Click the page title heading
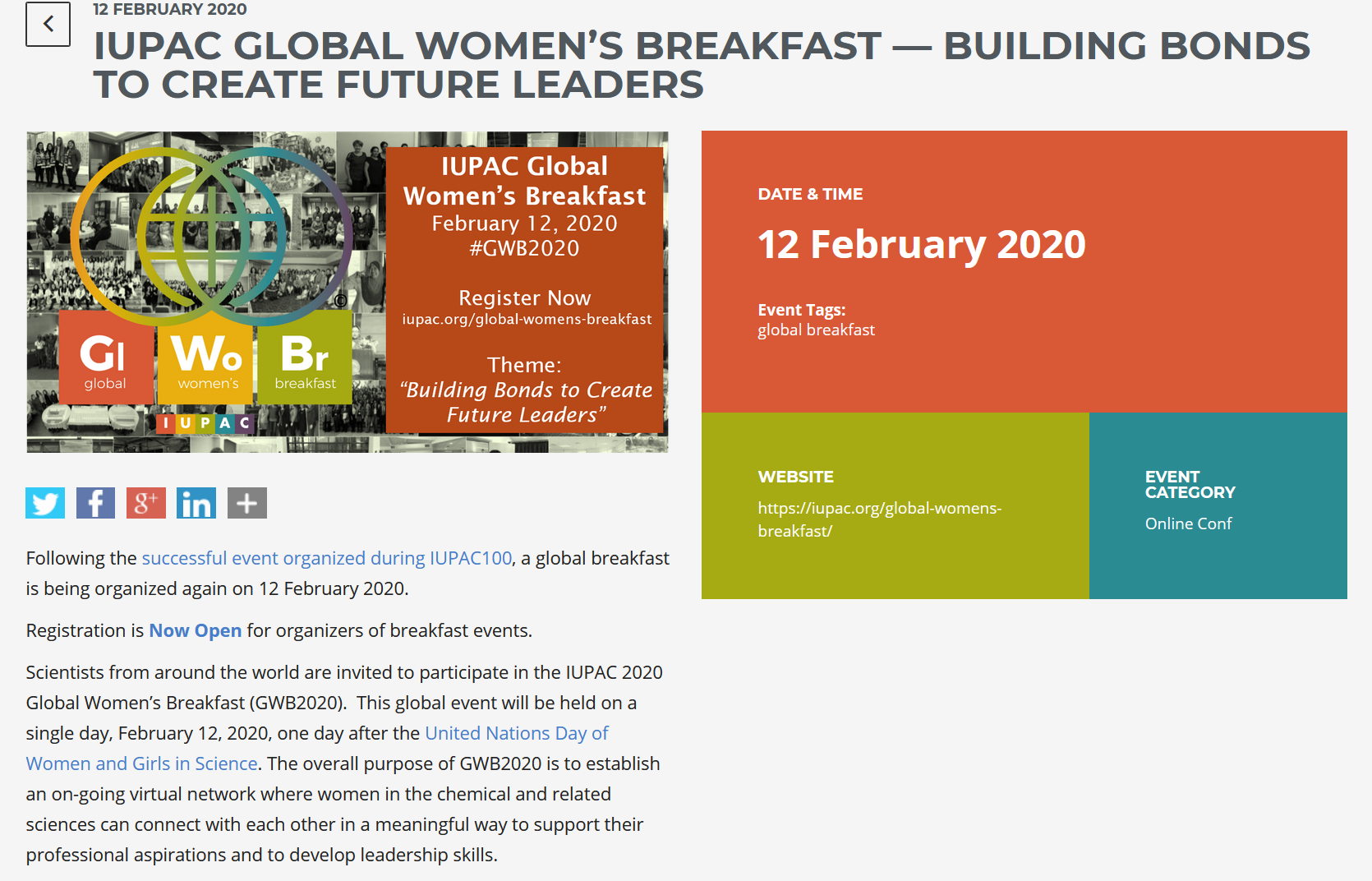The height and width of the screenshot is (881, 1372). [x=702, y=65]
